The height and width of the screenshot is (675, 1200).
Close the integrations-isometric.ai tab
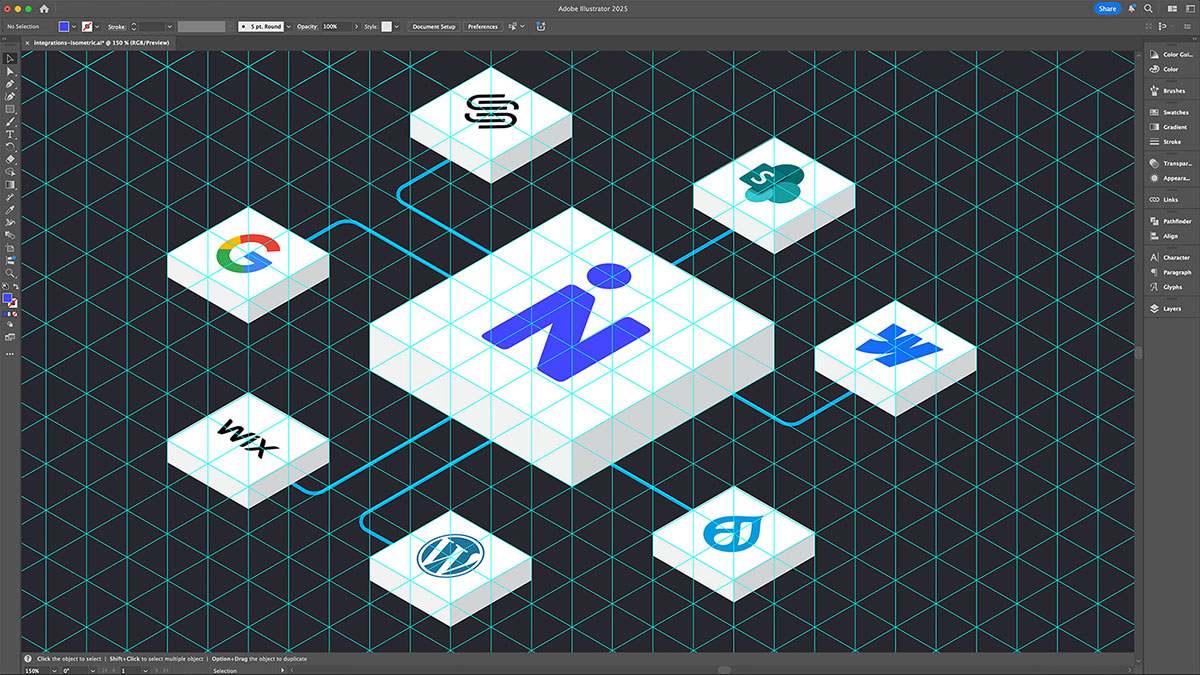27,44
